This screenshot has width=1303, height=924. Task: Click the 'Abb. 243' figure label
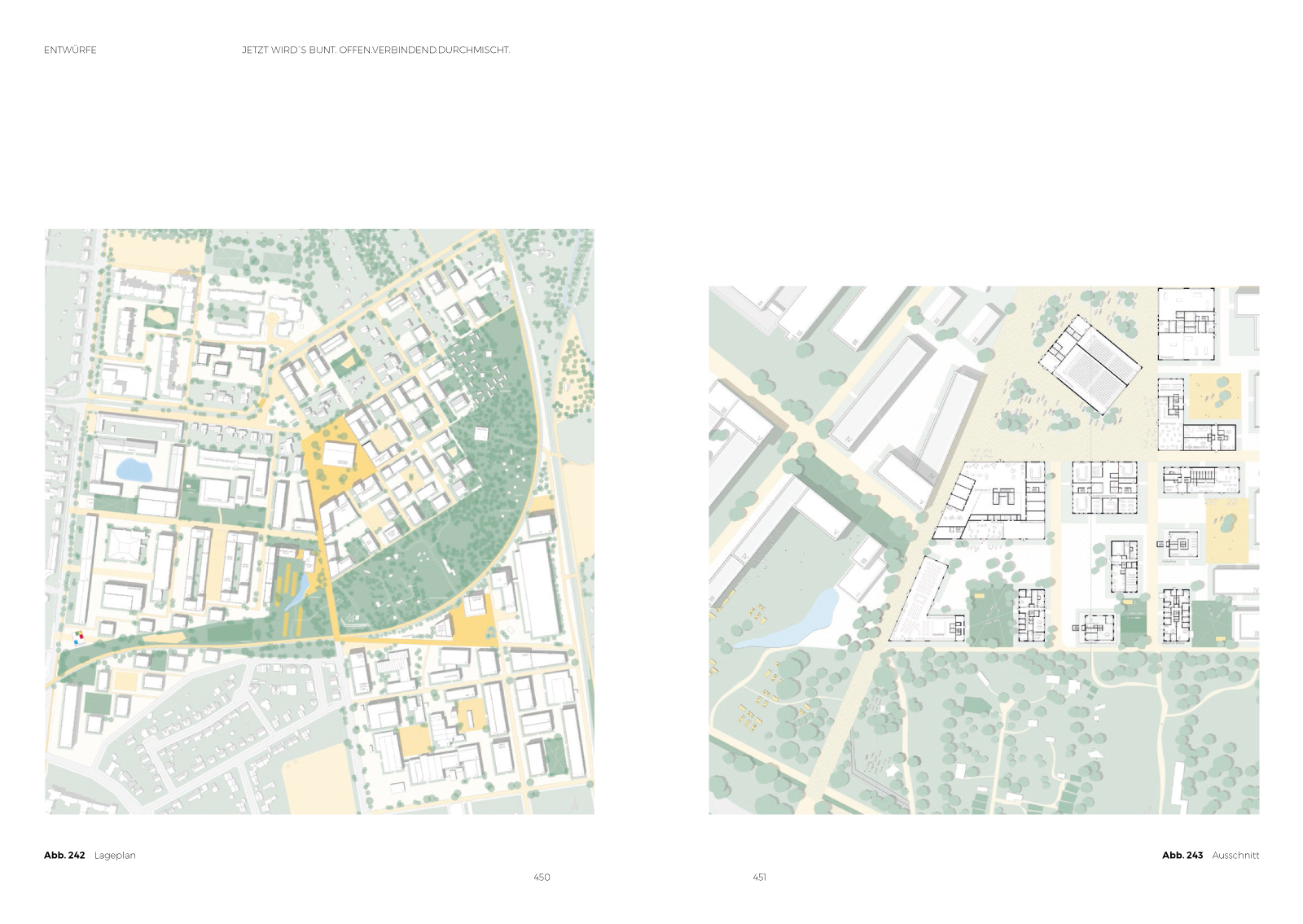[1182, 856]
